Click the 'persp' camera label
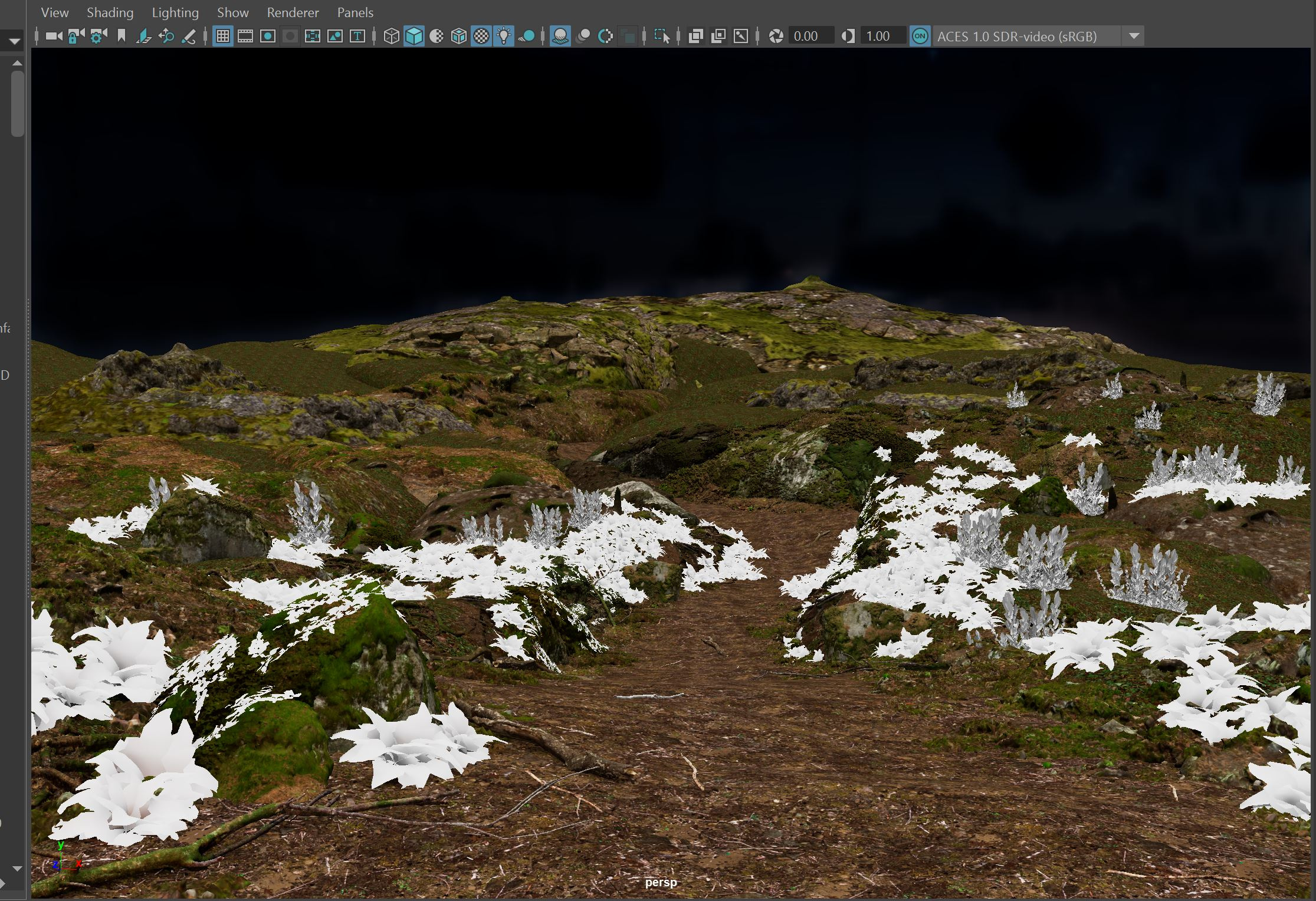1316x901 pixels. click(x=661, y=883)
